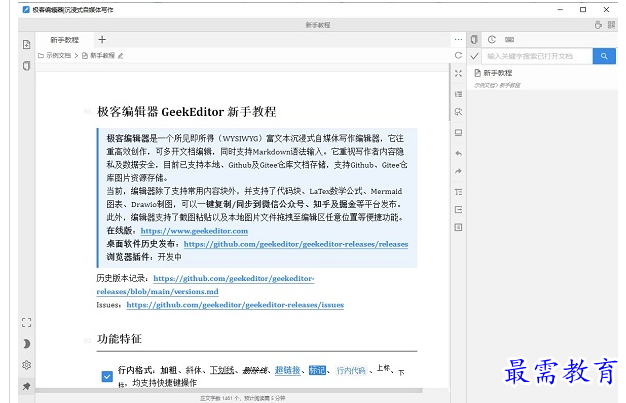
Task: Open settings with the gear icon
Action: click(x=26, y=365)
